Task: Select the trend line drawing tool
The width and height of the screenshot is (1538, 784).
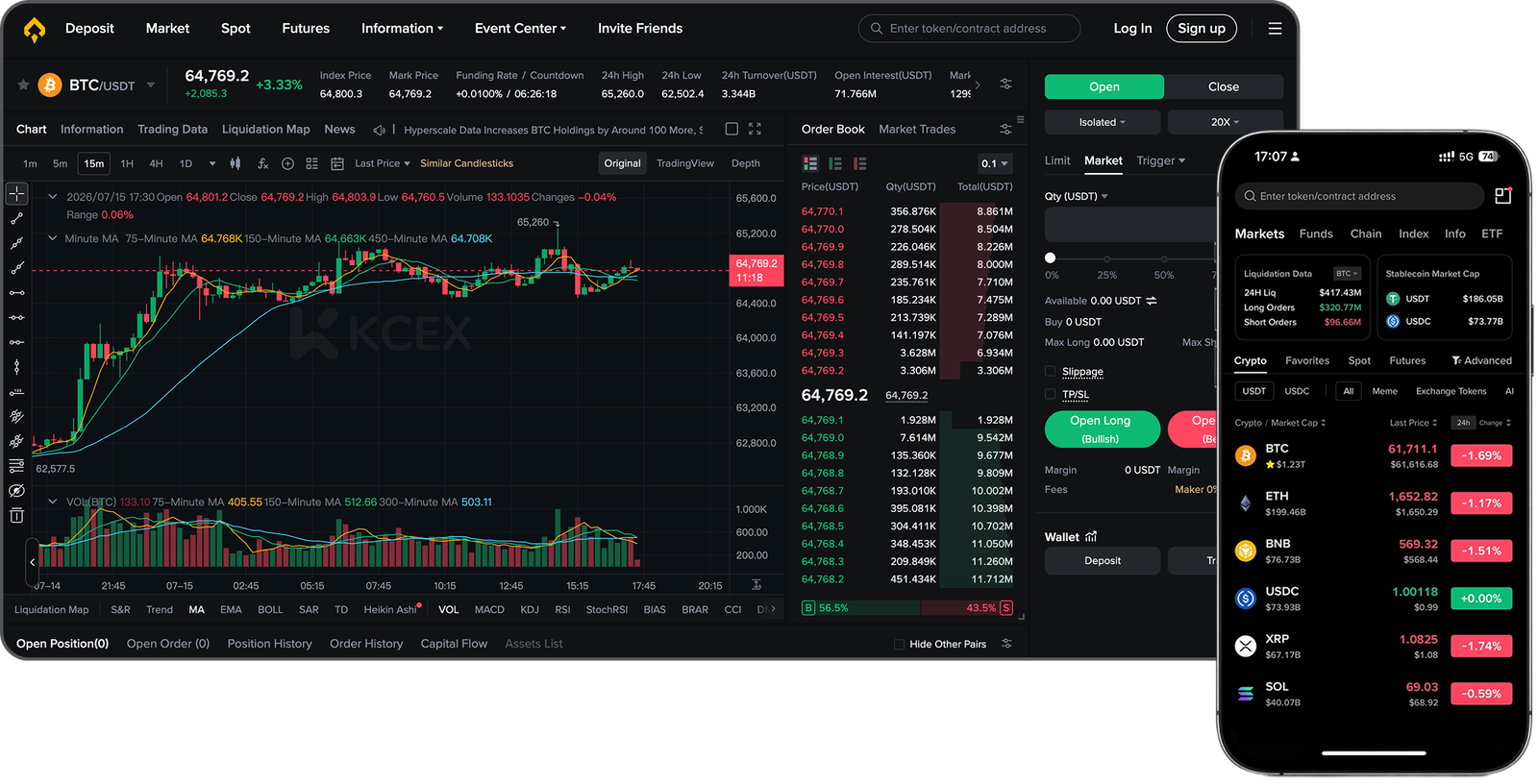Action: (17, 219)
